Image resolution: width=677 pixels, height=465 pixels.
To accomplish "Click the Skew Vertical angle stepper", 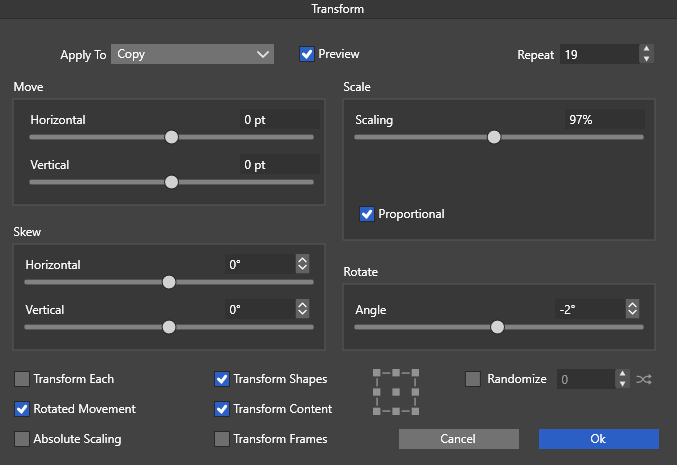I will (x=302, y=310).
